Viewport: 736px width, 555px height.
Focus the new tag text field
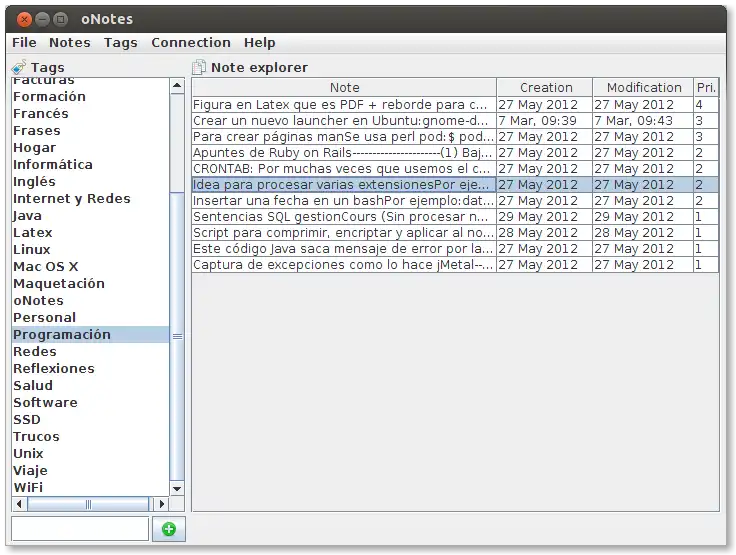tap(80, 529)
